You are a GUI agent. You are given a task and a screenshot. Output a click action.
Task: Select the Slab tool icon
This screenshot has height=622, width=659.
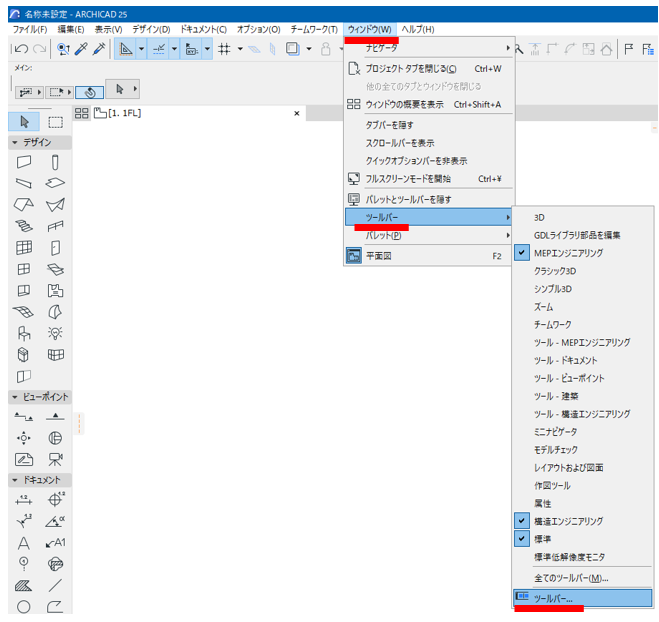pos(55,183)
